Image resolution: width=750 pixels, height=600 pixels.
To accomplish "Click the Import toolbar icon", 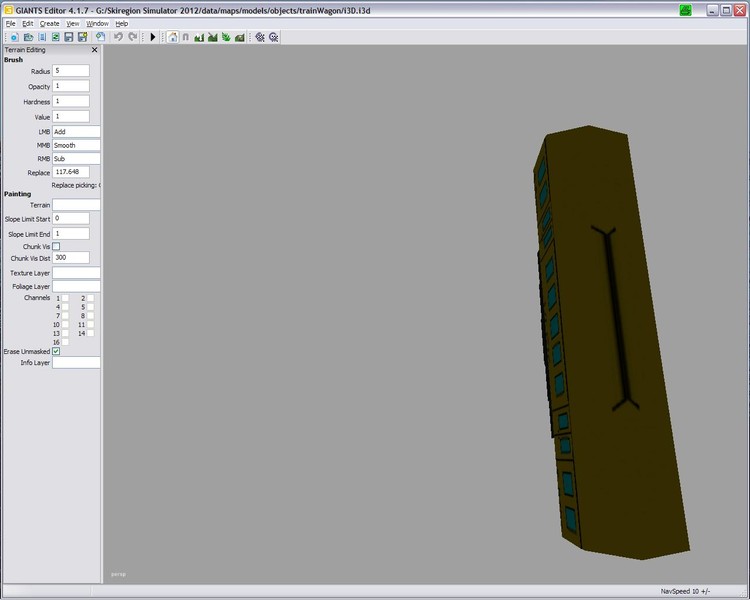I will click(42, 37).
